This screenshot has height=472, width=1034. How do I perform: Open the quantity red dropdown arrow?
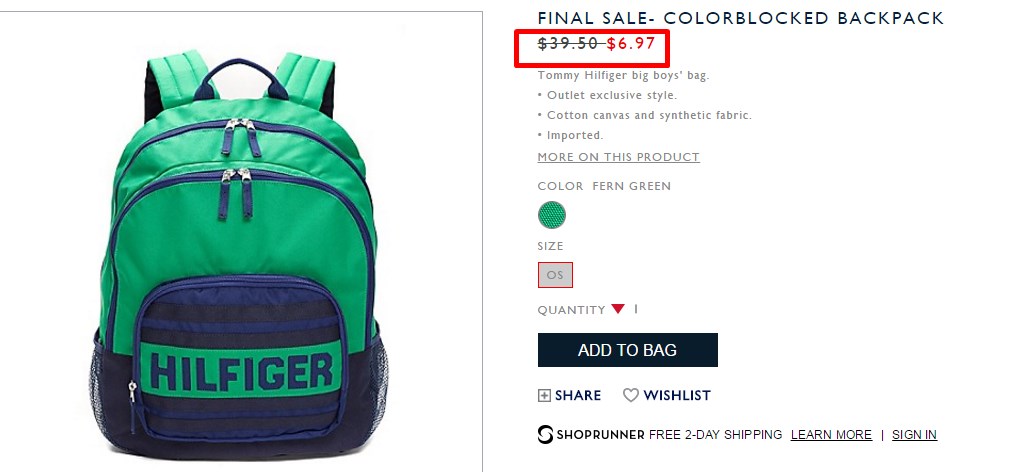pyautogui.click(x=618, y=309)
